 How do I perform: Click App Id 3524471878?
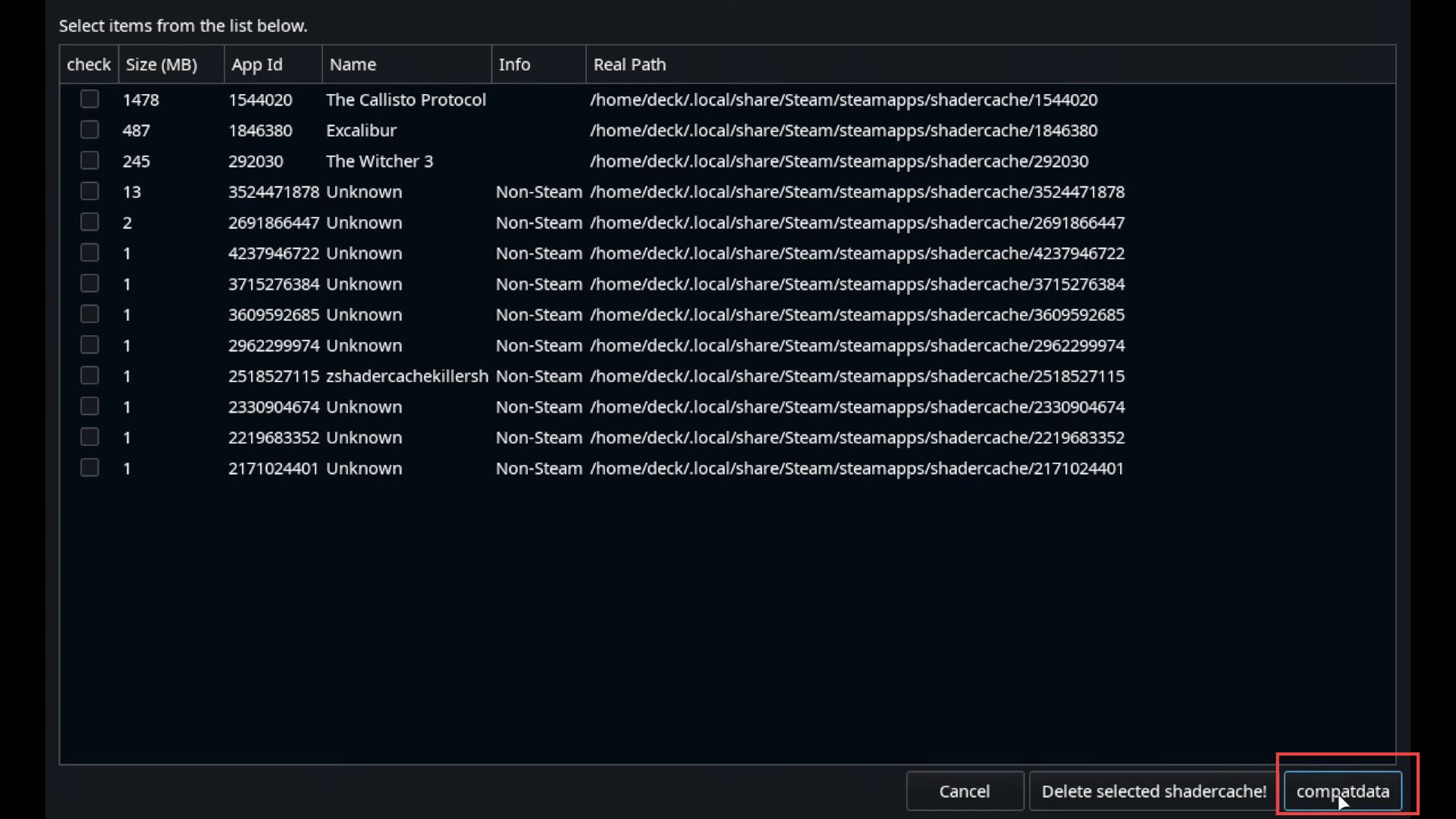coord(274,192)
